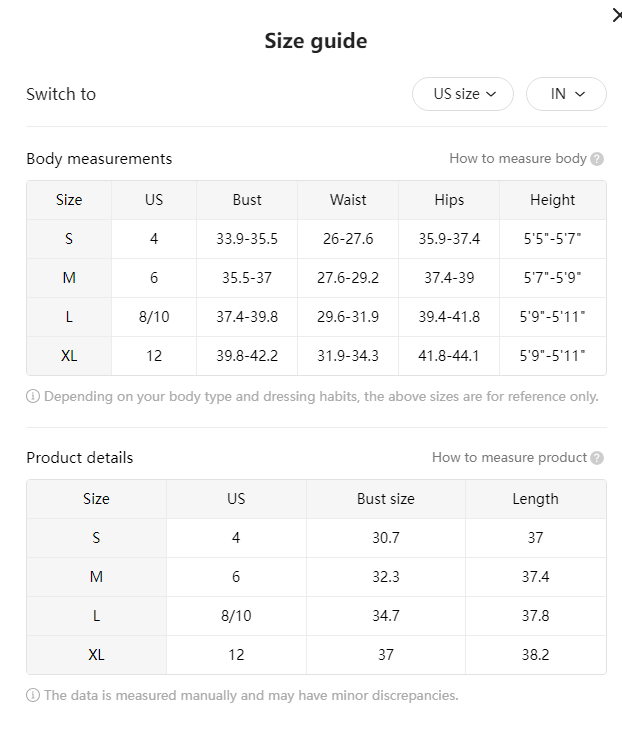The image size is (622, 730).
Task: Click the Waist column header
Action: pos(348,200)
